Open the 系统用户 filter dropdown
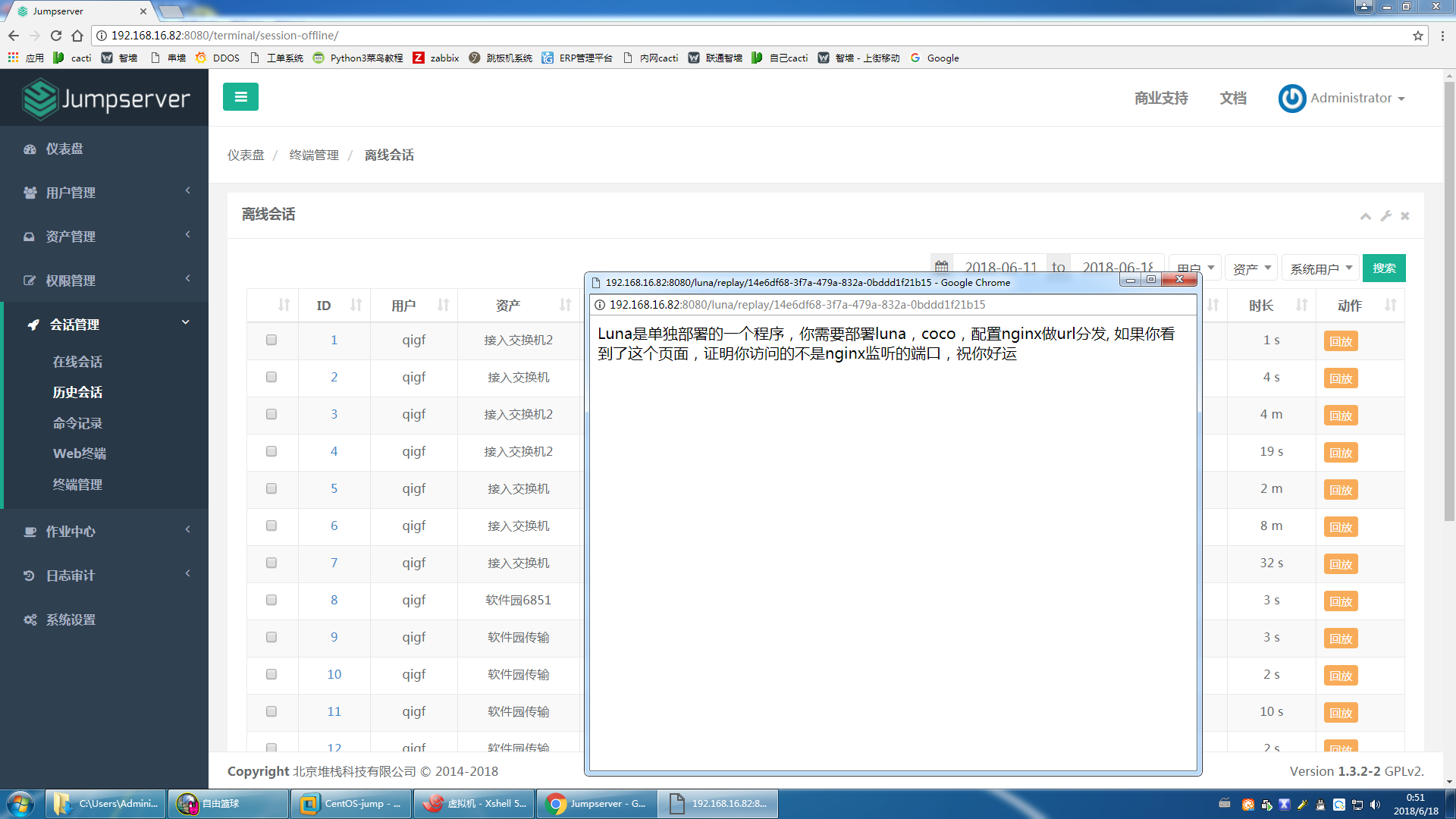 [x=1319, y=267]
